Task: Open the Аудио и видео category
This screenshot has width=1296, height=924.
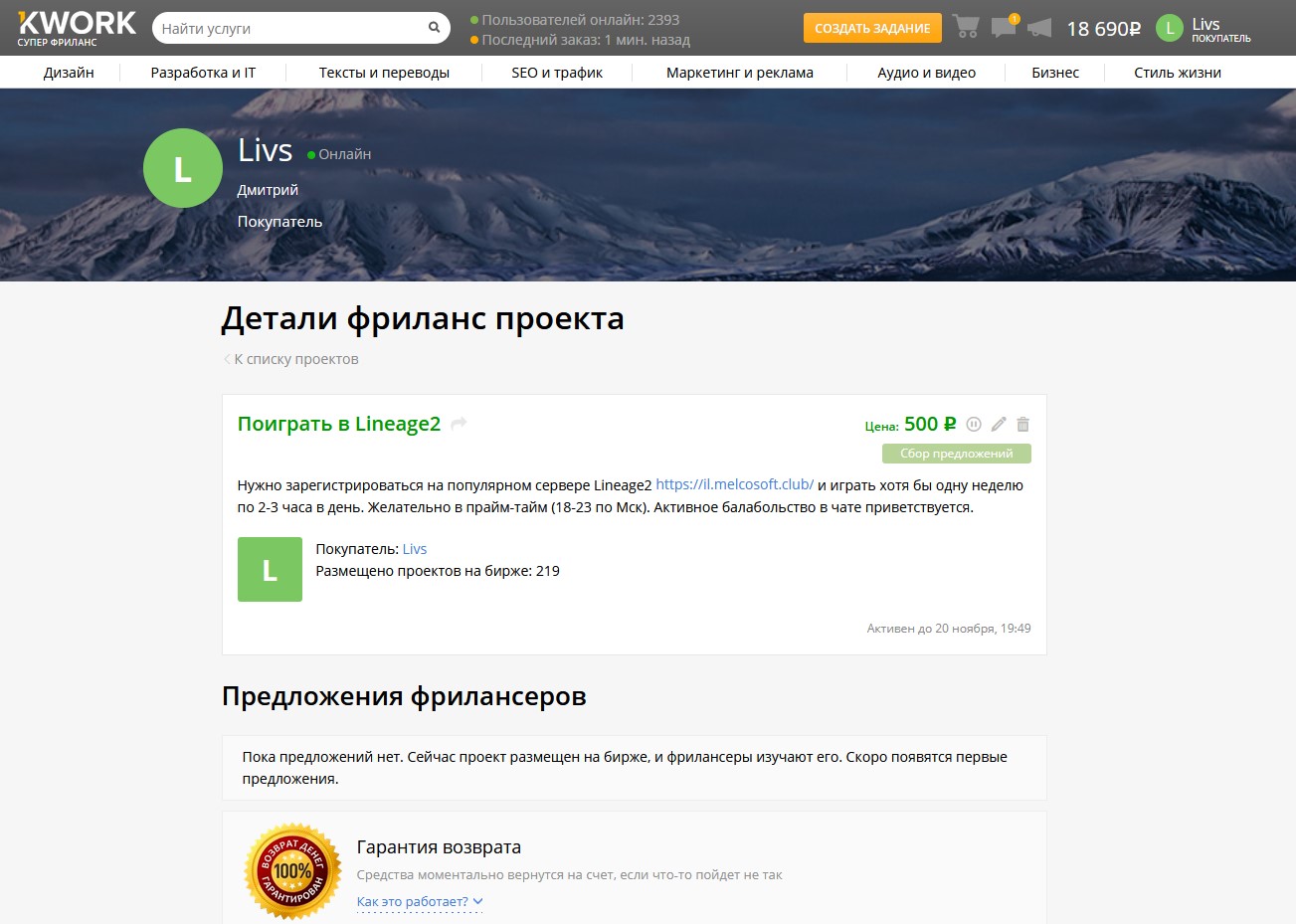Action: point(926,73)
